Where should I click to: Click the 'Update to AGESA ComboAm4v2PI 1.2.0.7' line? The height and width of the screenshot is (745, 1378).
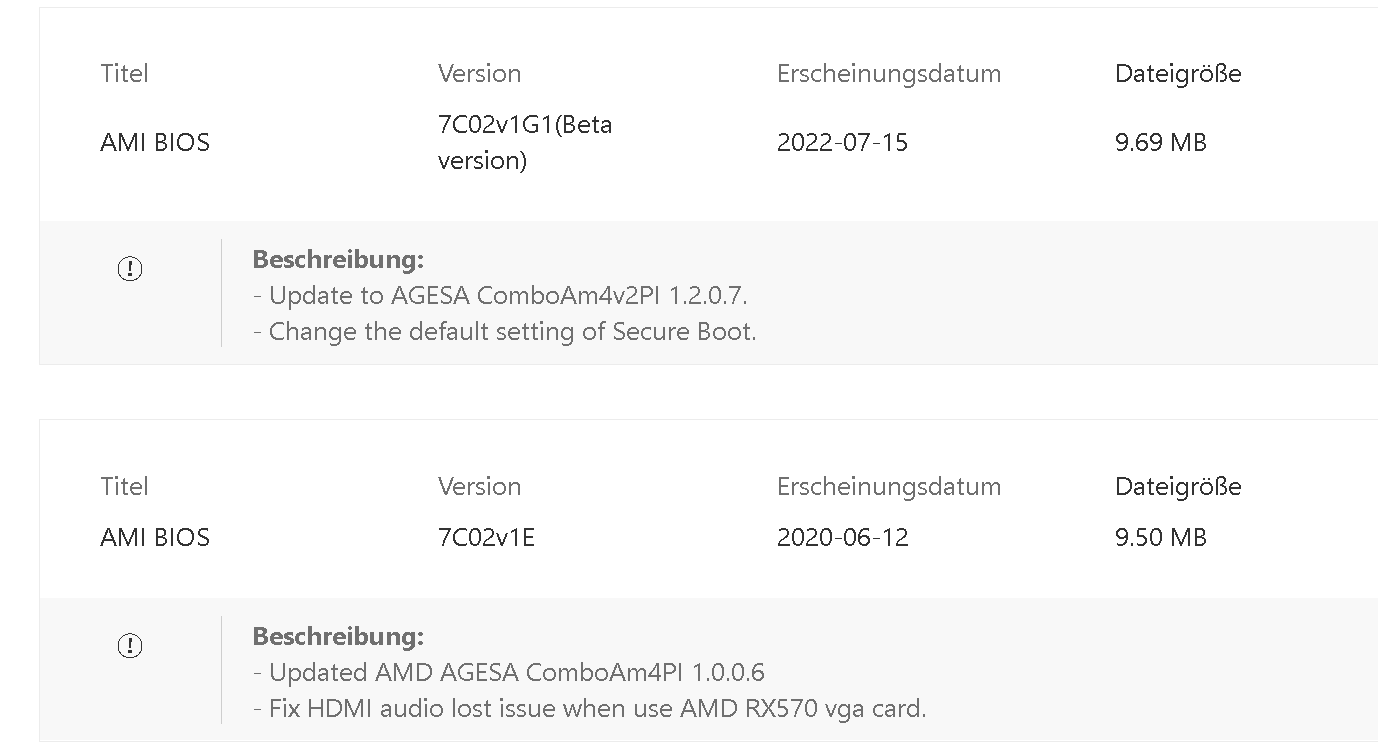(x=500, y=295)
